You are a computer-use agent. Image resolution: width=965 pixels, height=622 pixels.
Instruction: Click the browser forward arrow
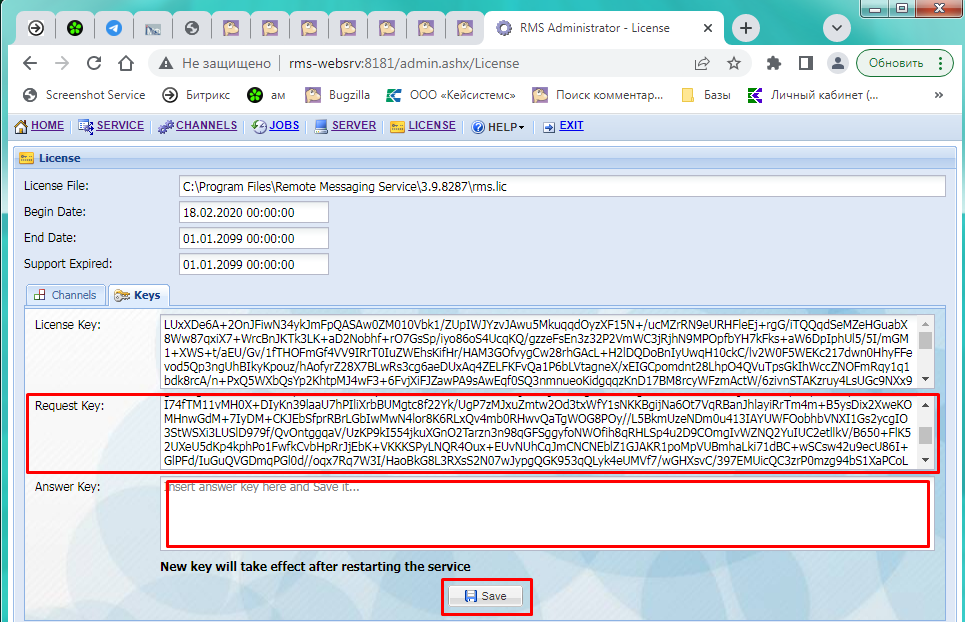tap(62, 63)
